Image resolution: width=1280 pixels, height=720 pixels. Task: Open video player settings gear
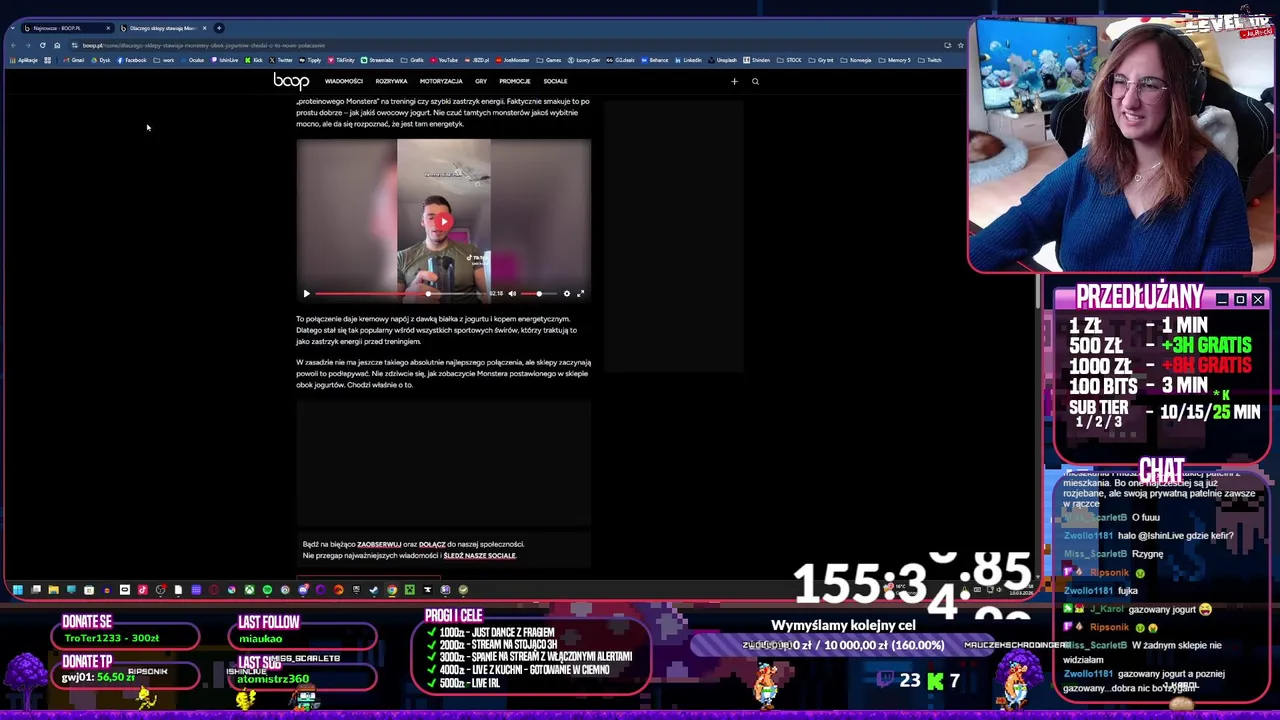coord(567,293)
